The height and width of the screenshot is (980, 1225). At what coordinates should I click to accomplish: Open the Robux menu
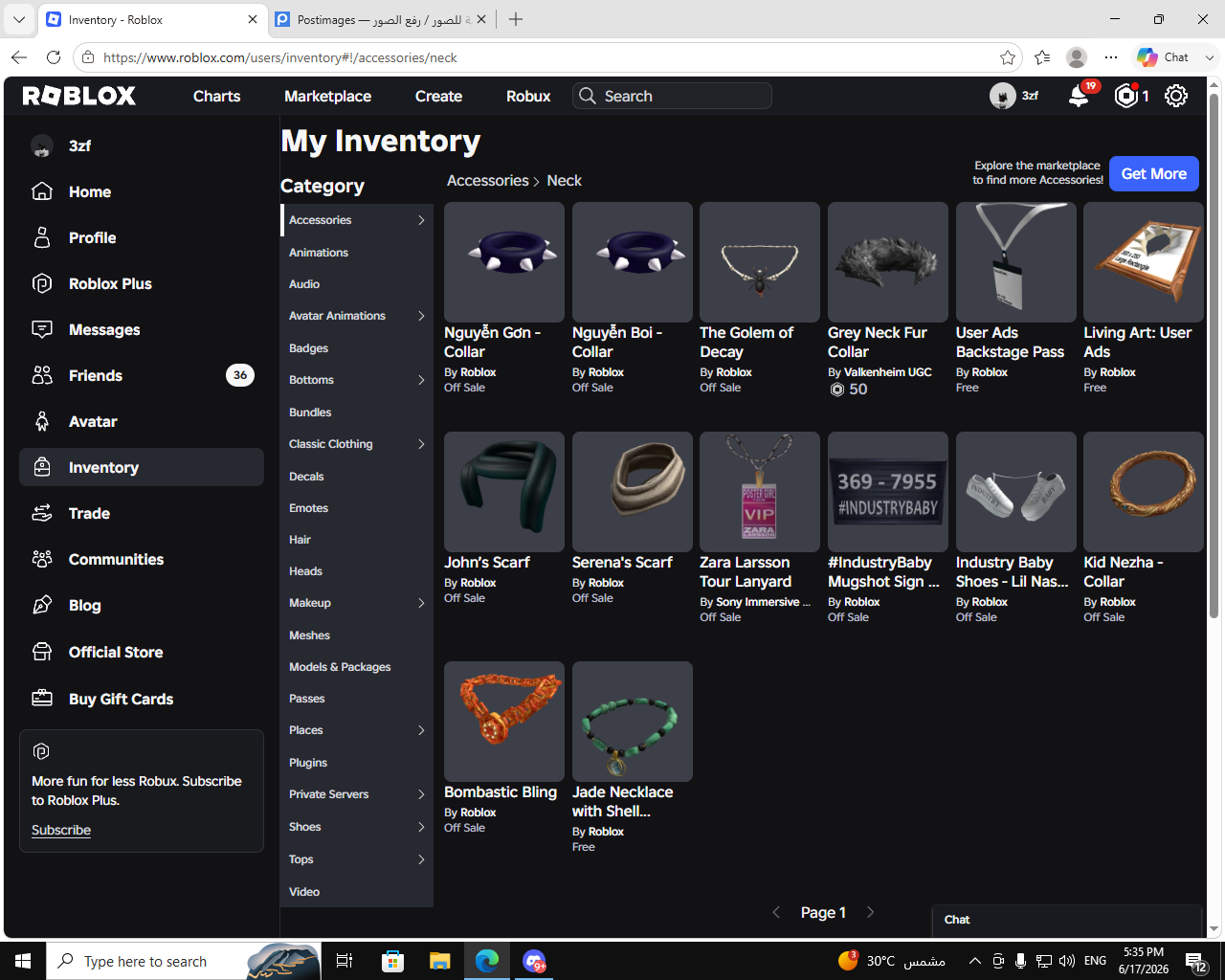(x=528, y=96)
